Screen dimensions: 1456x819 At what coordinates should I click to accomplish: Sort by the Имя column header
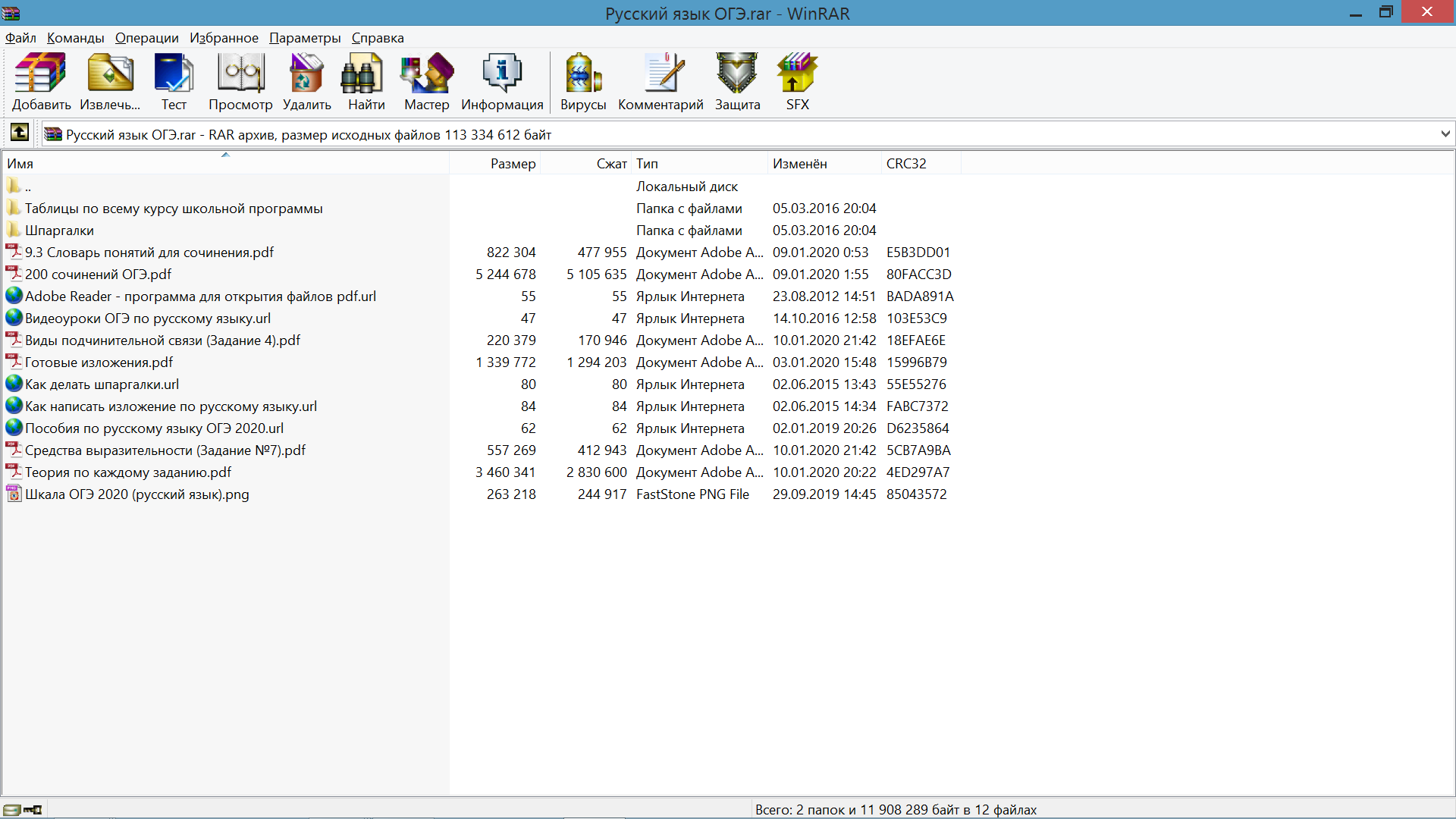(x=225, y=163)
